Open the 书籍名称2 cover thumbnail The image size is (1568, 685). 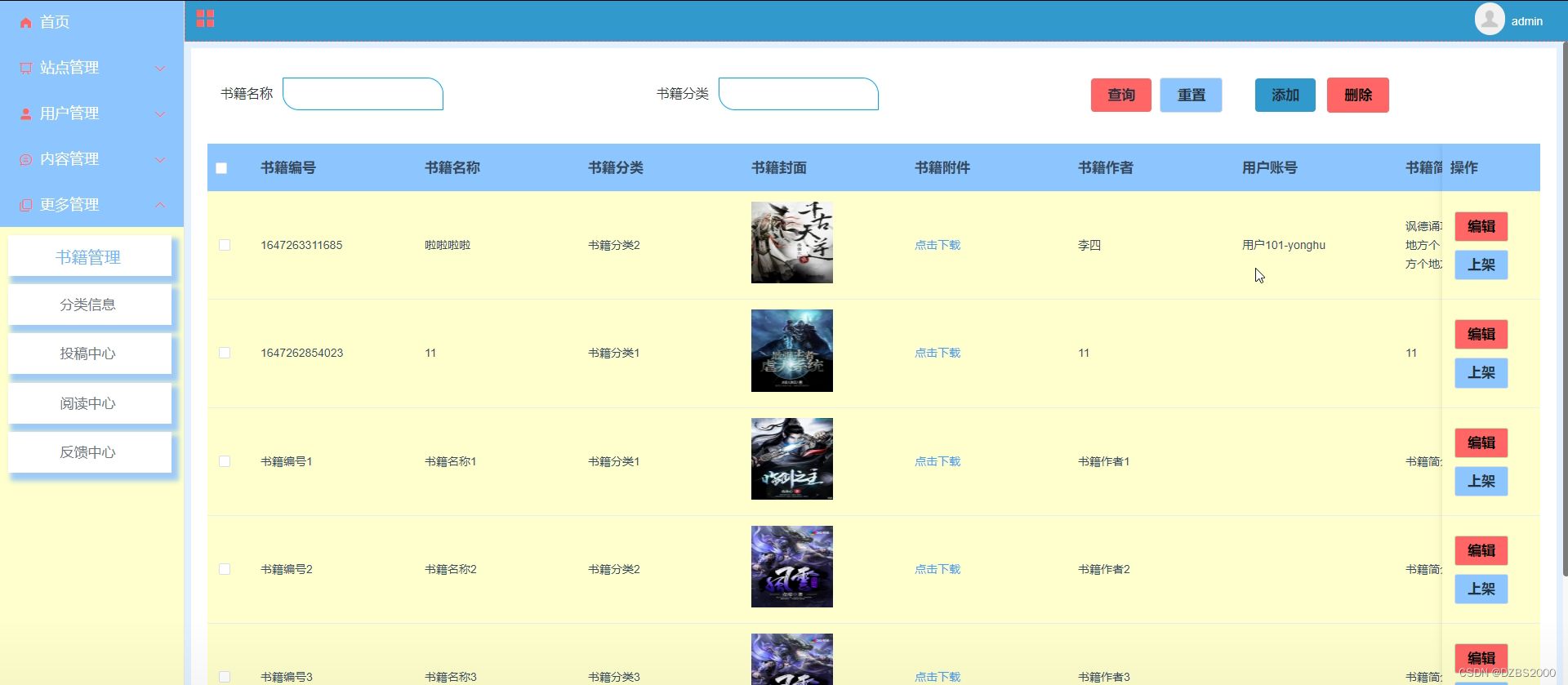tap(792, 567)
